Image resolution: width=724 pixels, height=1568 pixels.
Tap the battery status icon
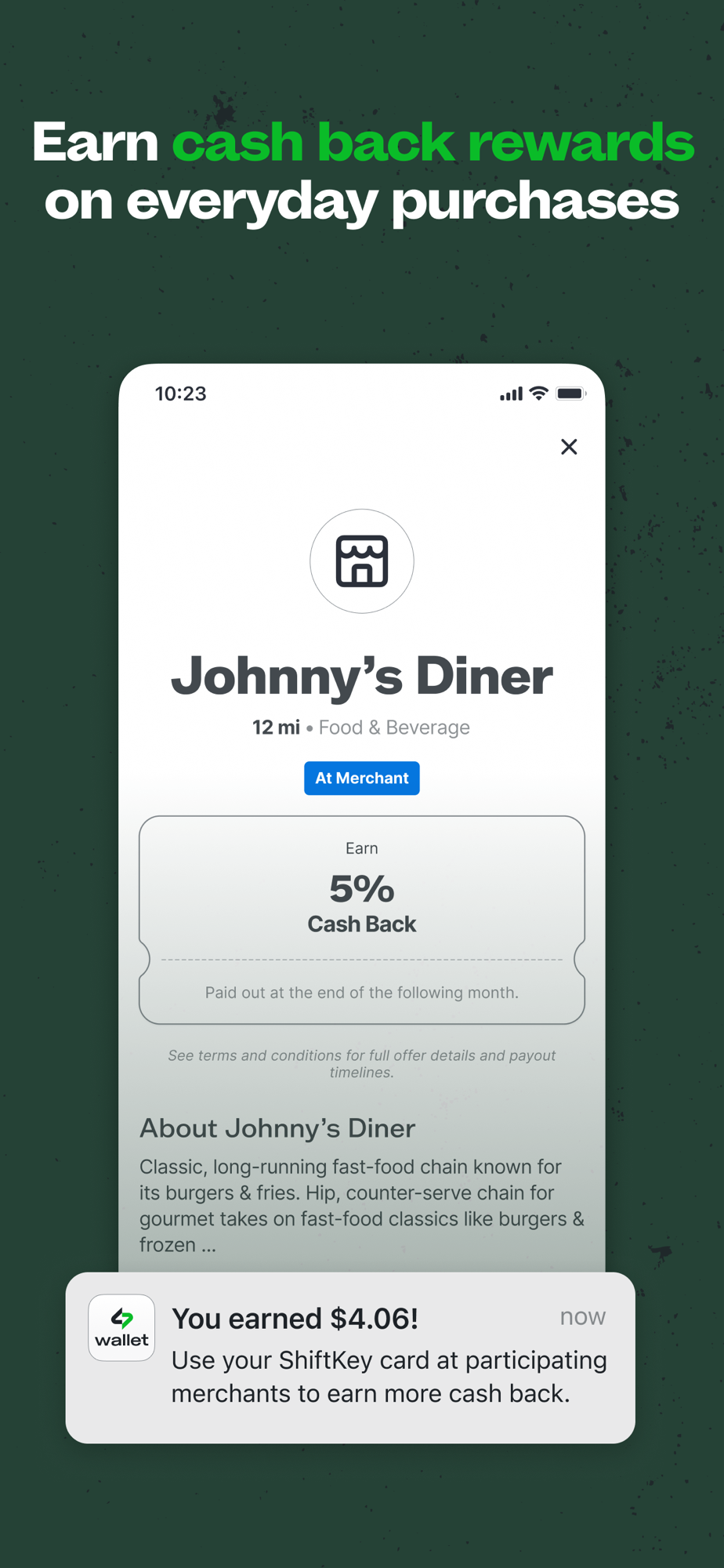pos(570,394)
